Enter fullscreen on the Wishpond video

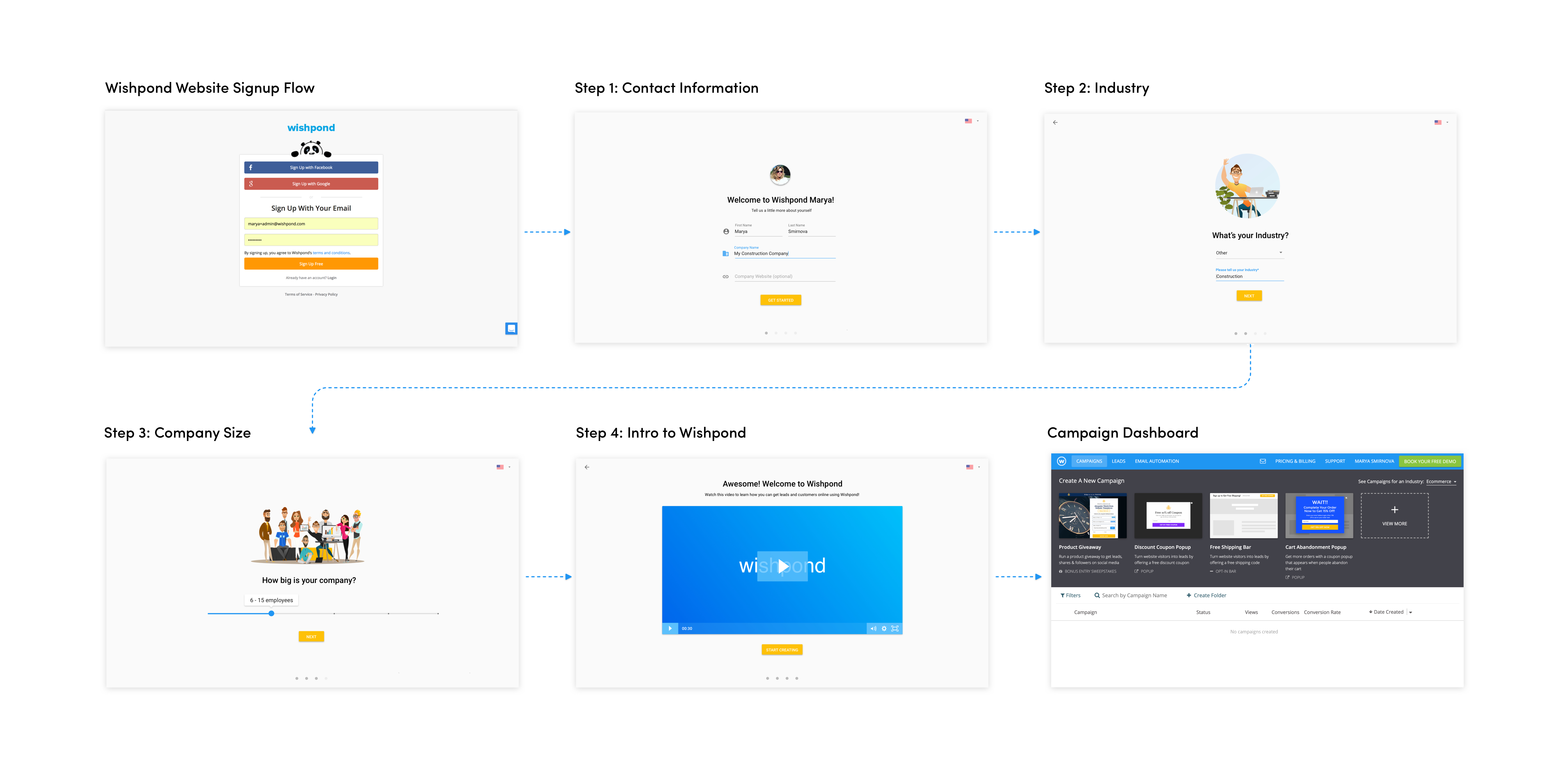tap(895, 628)
